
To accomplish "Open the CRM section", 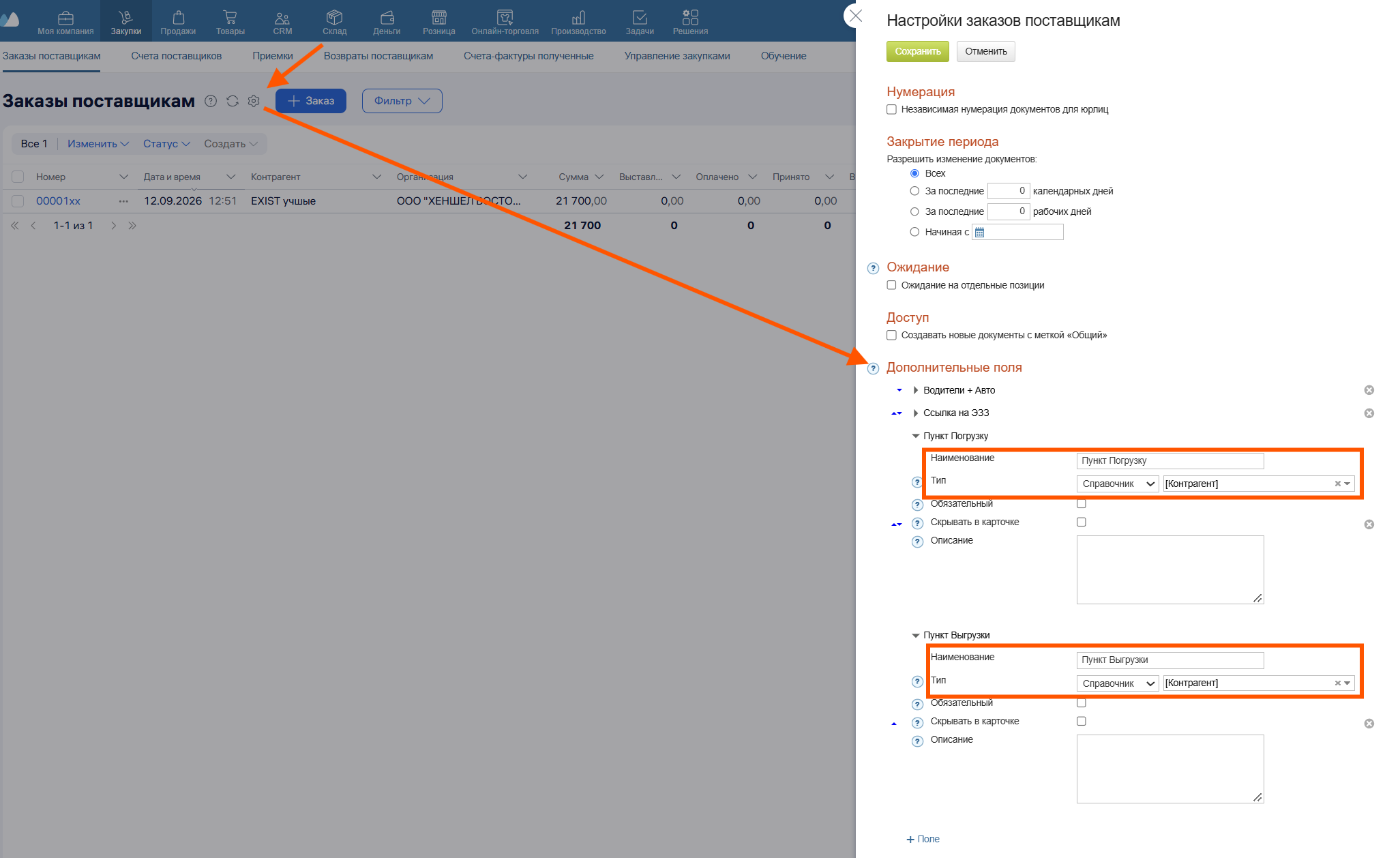I will click(282, 22).
